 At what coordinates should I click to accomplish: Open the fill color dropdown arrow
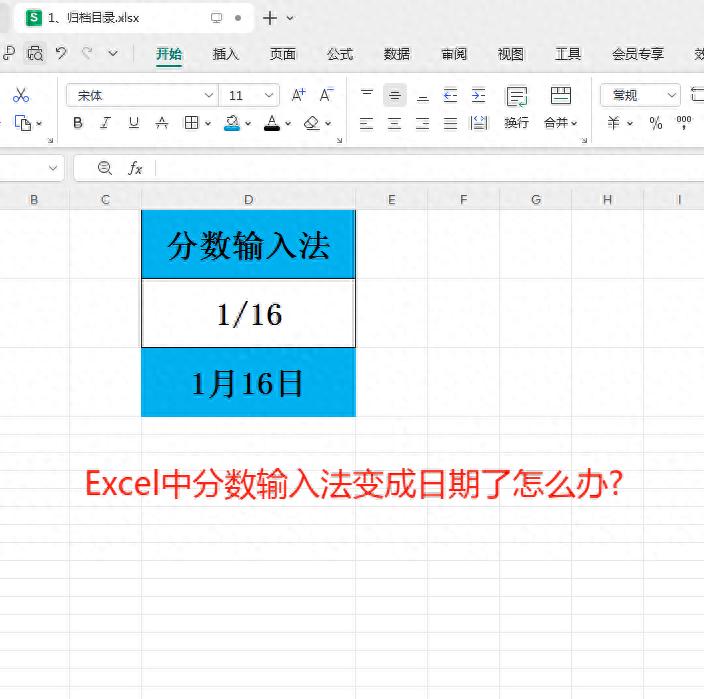[x=248, y=123]
